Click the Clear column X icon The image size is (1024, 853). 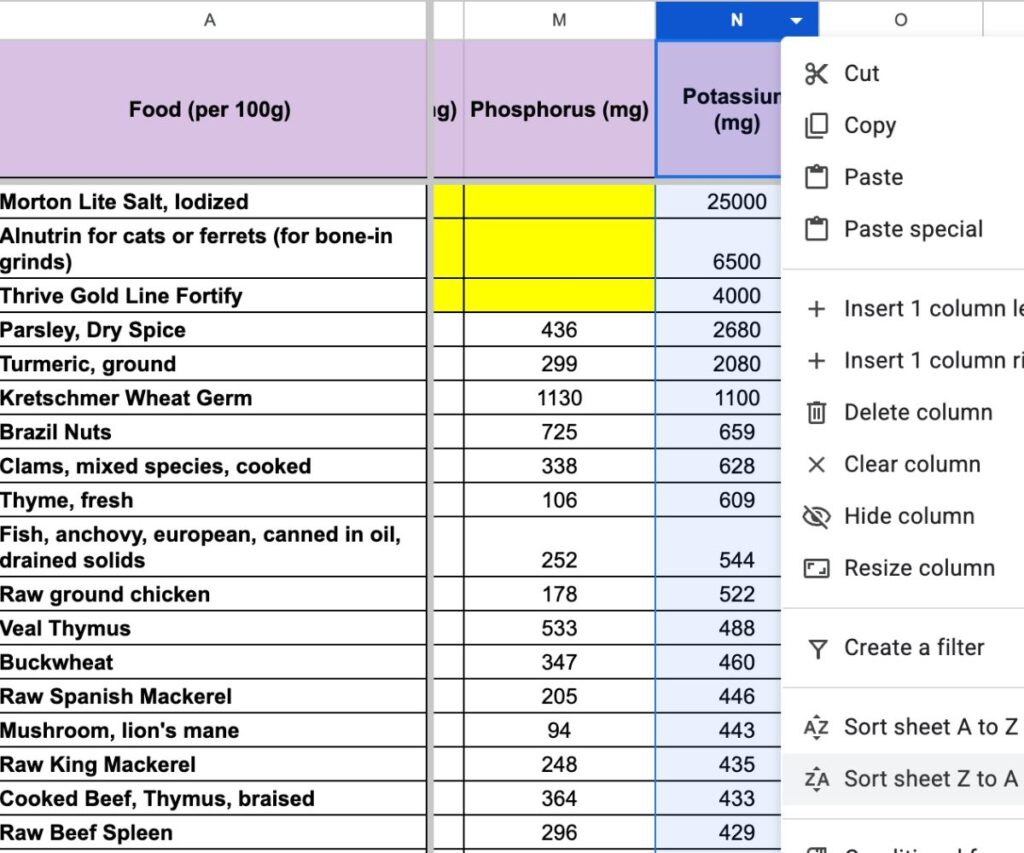(x=816, y=464)
